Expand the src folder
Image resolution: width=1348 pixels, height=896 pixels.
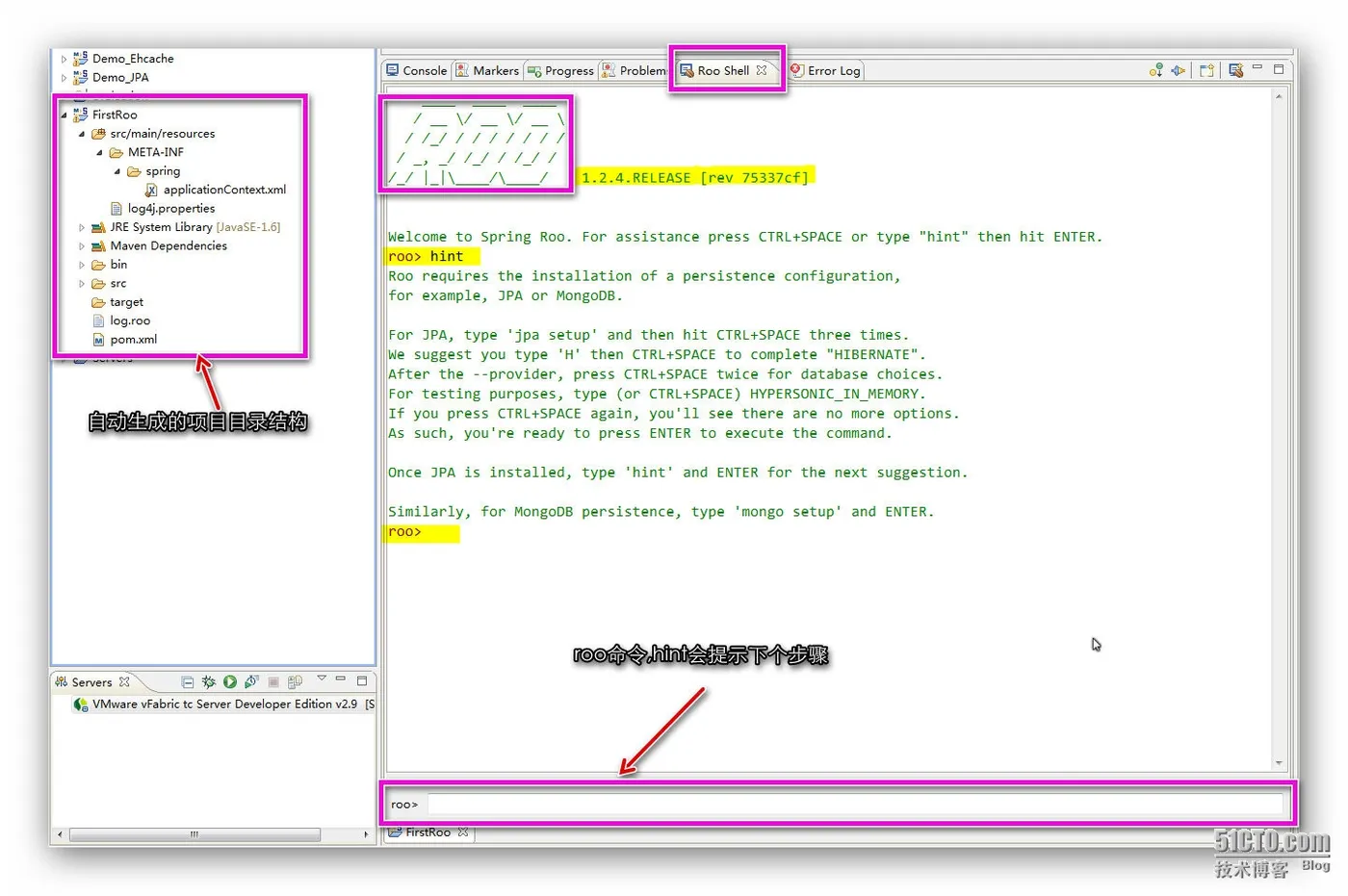(82, 284)
